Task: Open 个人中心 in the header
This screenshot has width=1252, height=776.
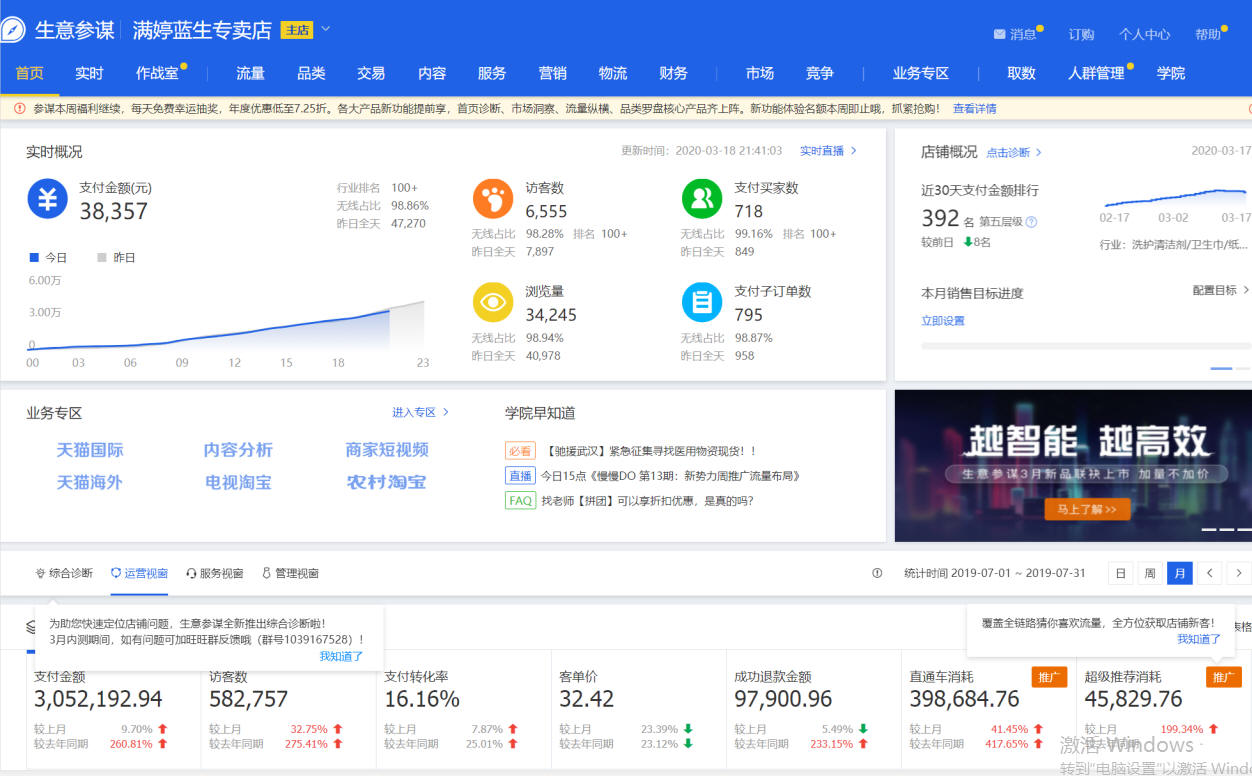Action: 1144,34
